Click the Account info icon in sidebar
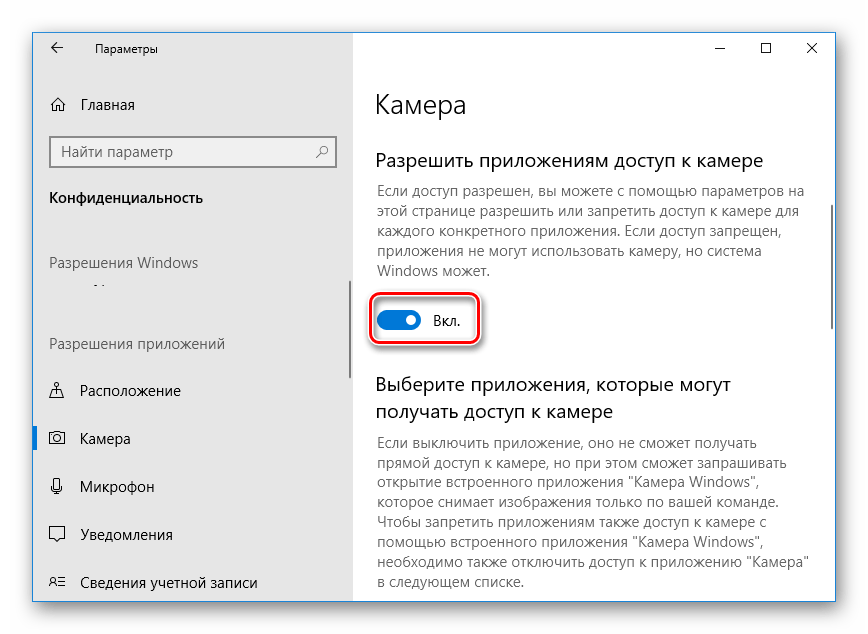The height and width of the screenshot is (634, 868). pos(58,582)
